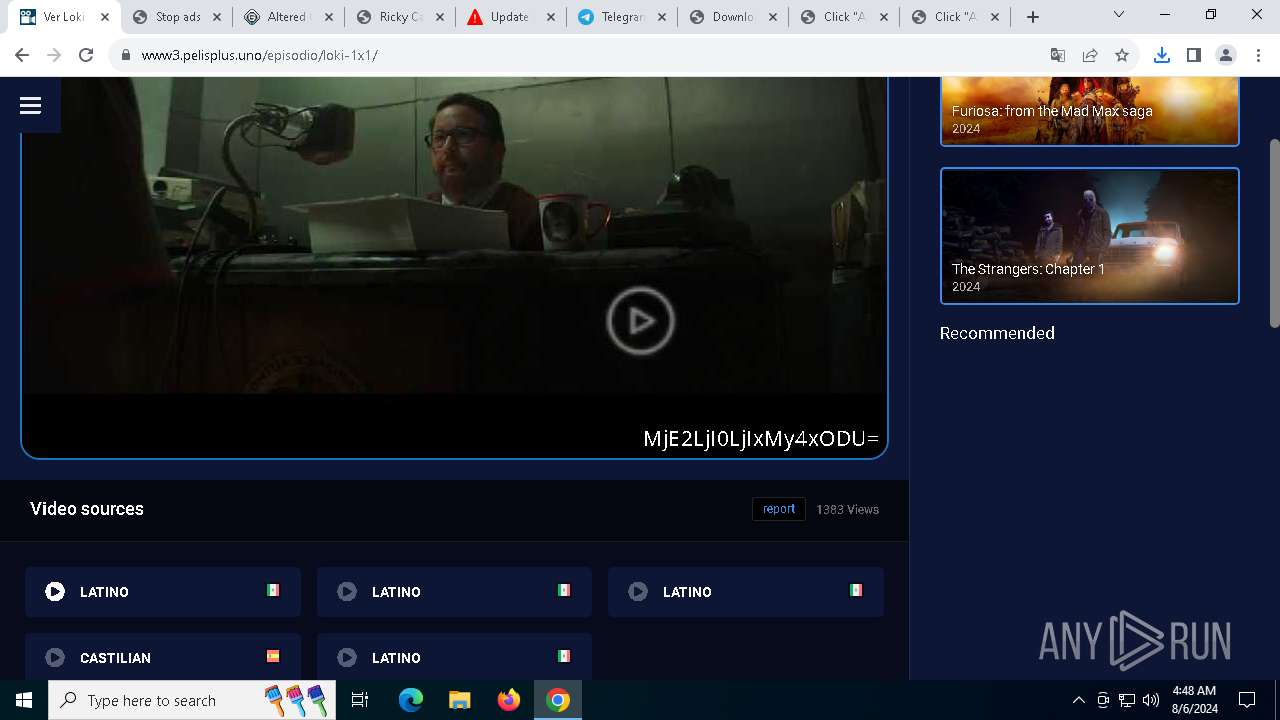Go back in browser history
The image size is (1280, 720).
click(x=22, y=55)
